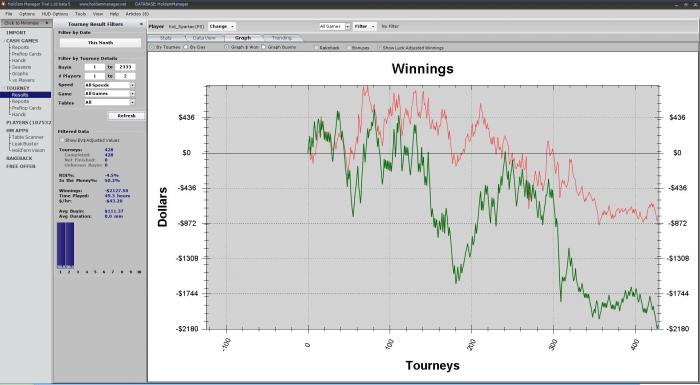700x385 pixels.
Task: Click the maximum Buyin input field
Action: [125, 67]
